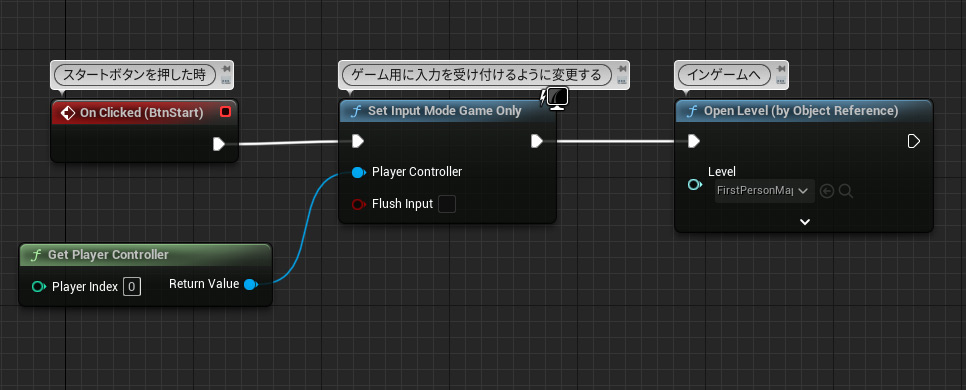The height and width of the screenshot is (390, 966).
Task: Click the On Clicked (BtnStart) event icon
Action: pyautogui.click(x=68, y=113)
